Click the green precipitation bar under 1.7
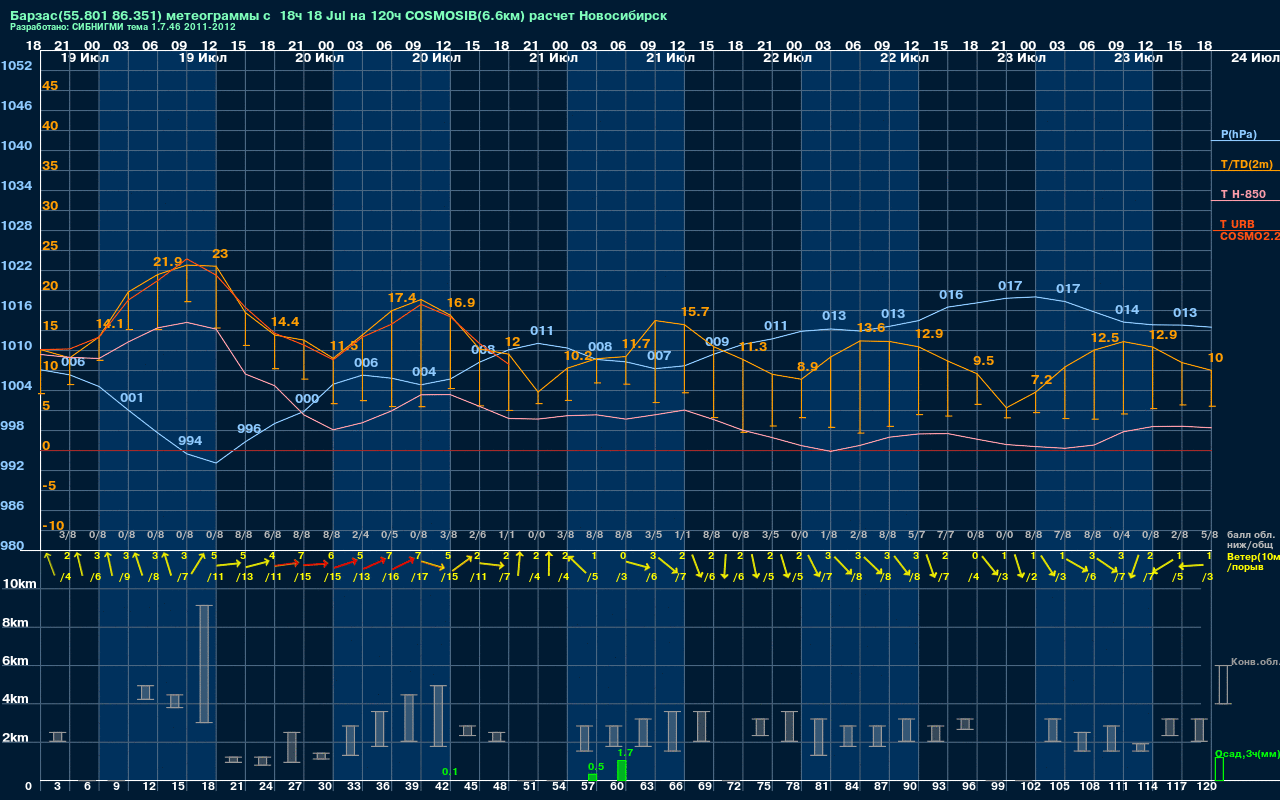Viewport: 1280px width, 800px height. (x=622, y=771)
